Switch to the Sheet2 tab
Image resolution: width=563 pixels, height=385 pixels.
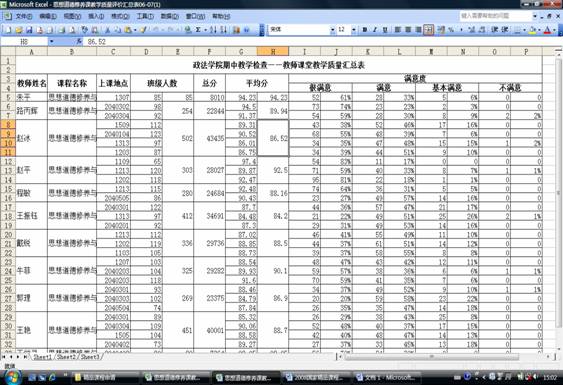(66, 357)
